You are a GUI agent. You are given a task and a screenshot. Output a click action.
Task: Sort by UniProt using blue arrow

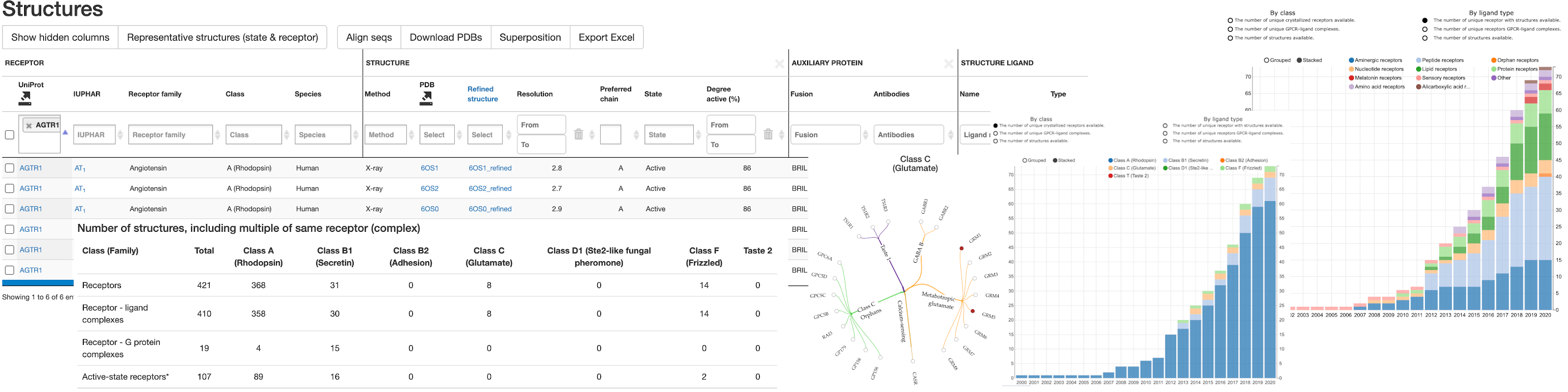[65, 132]
